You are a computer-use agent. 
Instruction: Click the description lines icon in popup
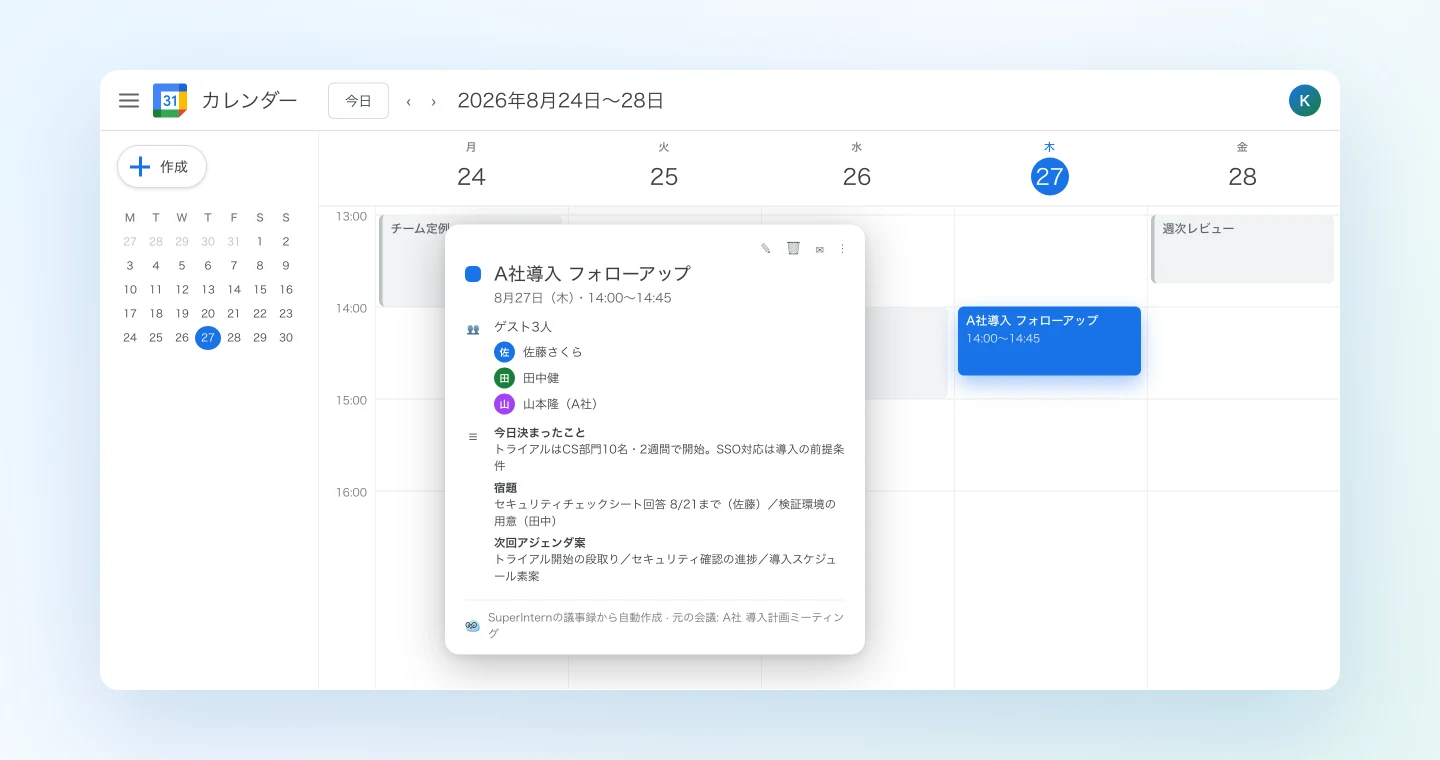pyautogui.click(x=473, y=437)
